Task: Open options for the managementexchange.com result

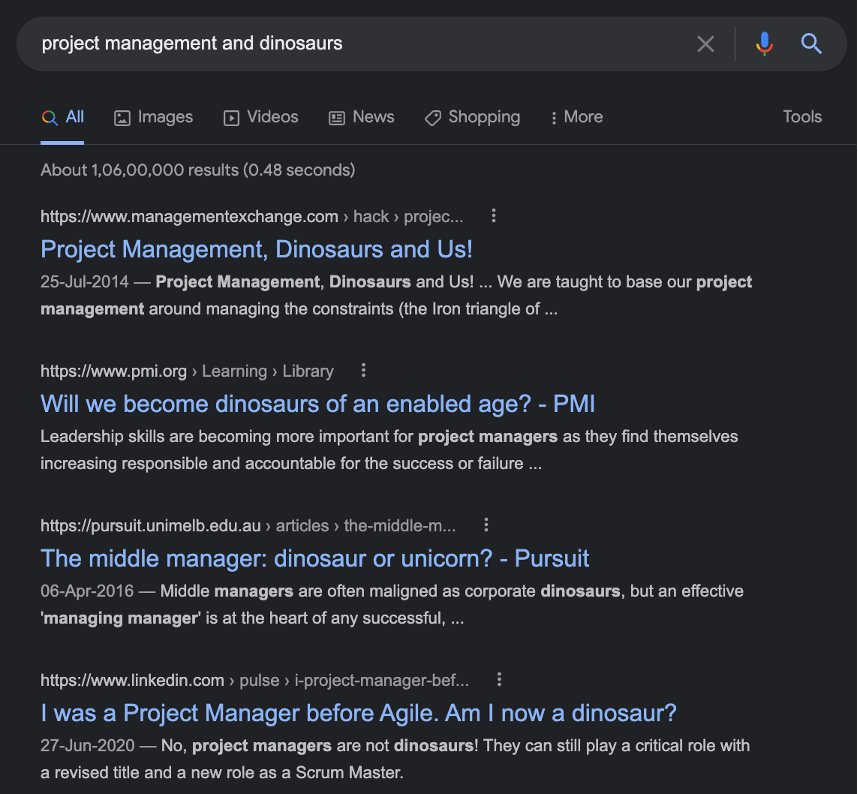Action: pyautogui.click(x=493, y=216)
